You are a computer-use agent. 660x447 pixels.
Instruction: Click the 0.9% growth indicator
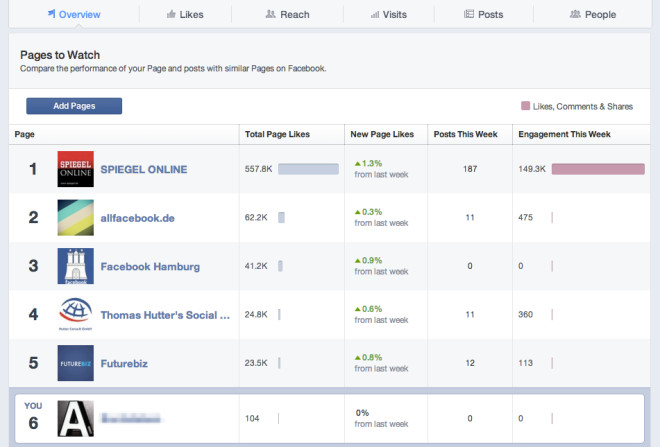tap(368, 260)
